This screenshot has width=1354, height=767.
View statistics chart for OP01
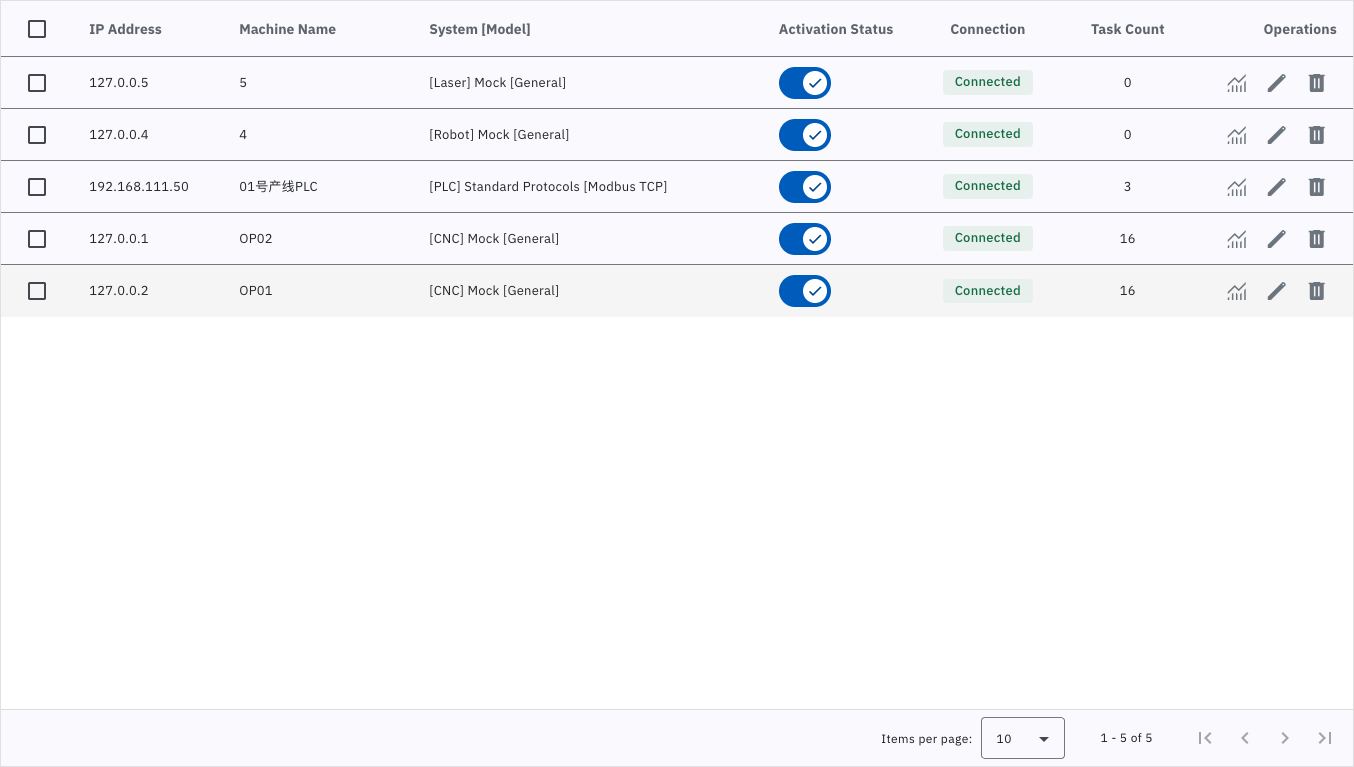tap(1237, 291)
